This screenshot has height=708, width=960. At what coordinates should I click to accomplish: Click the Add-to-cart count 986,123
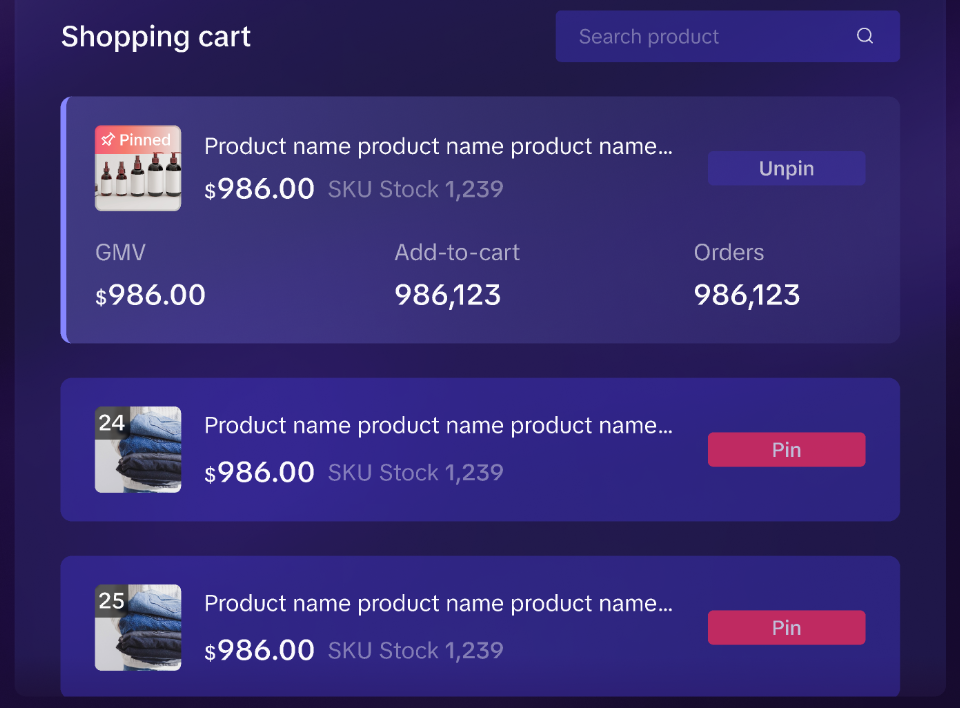448,295
